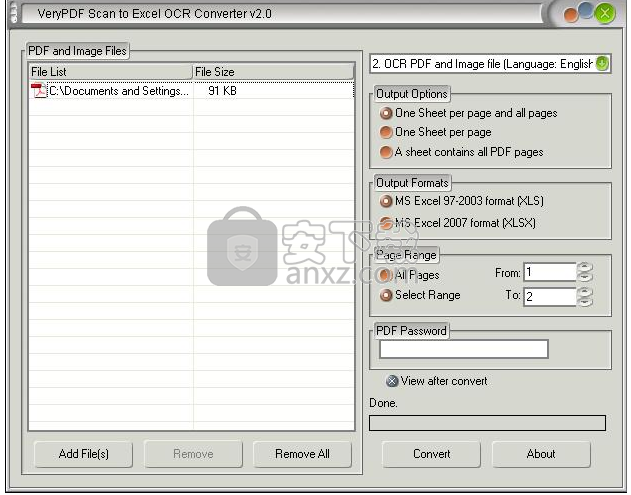
Task: Click the Done. status text
Action: [383, 403]
